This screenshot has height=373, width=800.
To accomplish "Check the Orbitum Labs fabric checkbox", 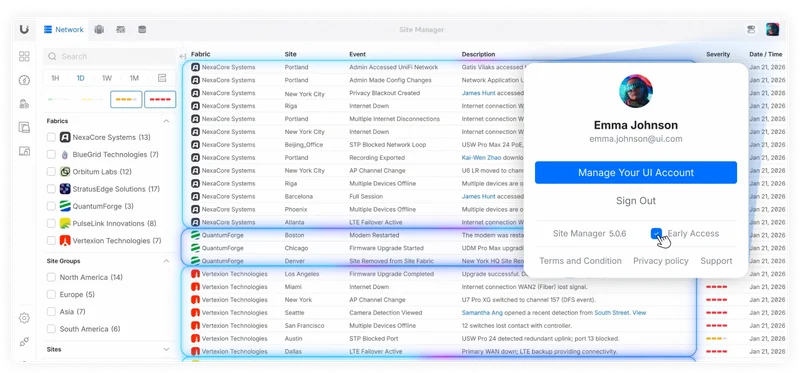I will (51, 171).
